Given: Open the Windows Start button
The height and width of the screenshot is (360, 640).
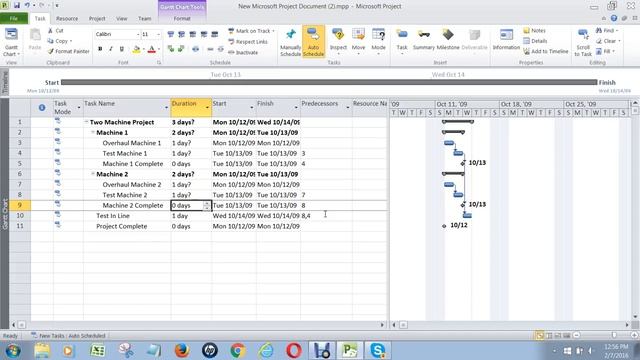Looking at the screenshot, I should (13, 351).
